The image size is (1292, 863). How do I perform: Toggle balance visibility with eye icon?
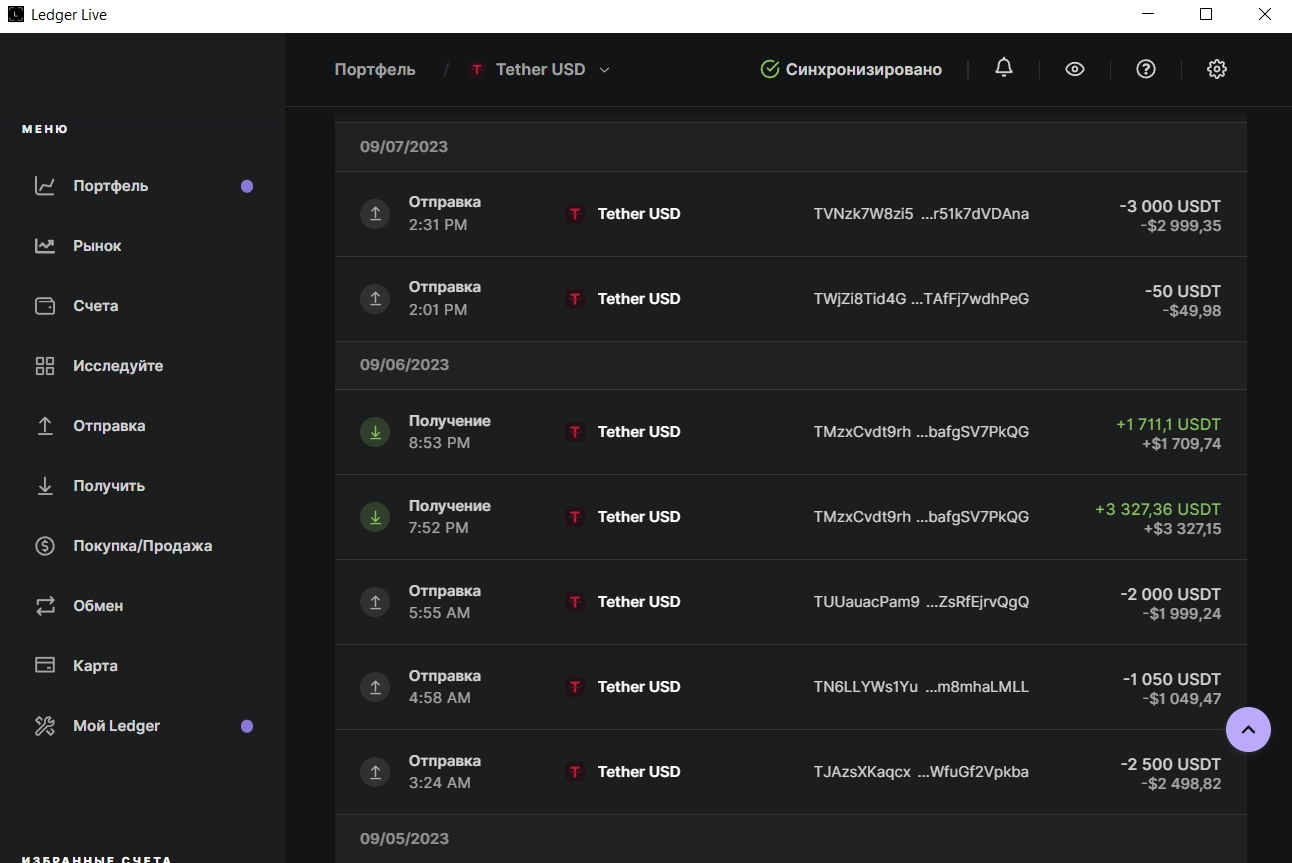coord(1075,69)
